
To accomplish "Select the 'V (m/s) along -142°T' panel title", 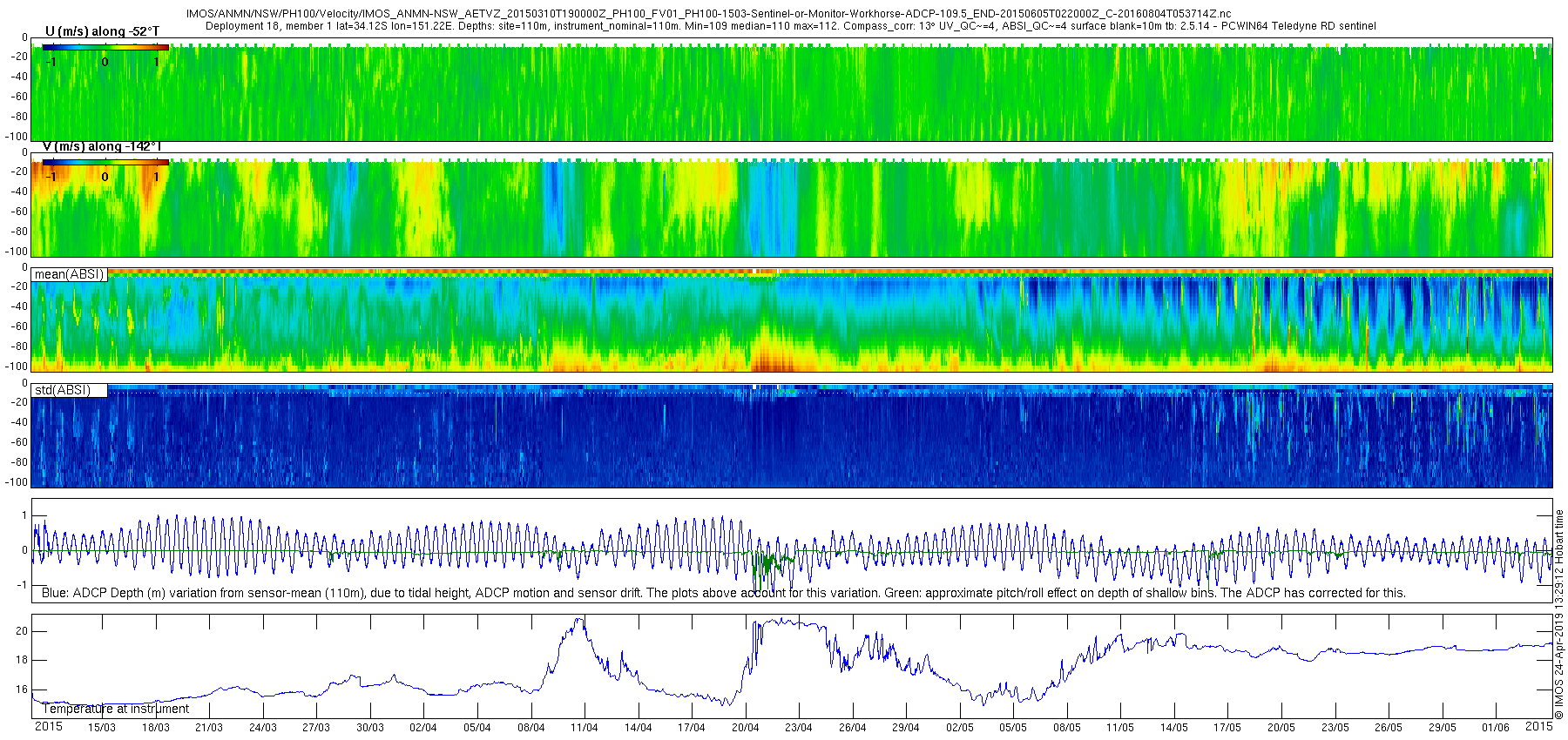I will [x=102, y=146].
